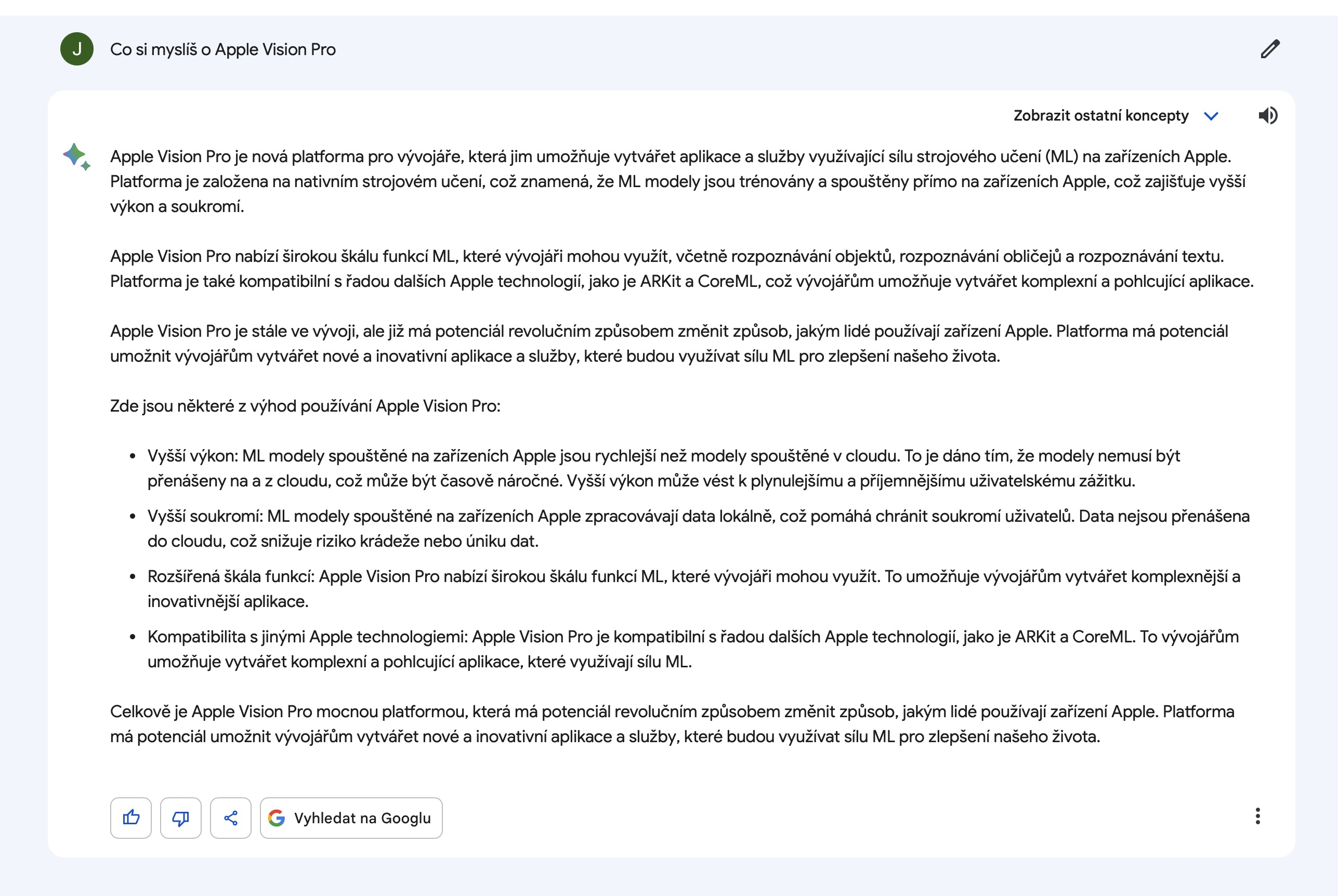Expand the chevron next to Zobrazit ostatní koncepty
Image resolution: width=1338 pixels, height=896 pixels.
click(1211, 116)
